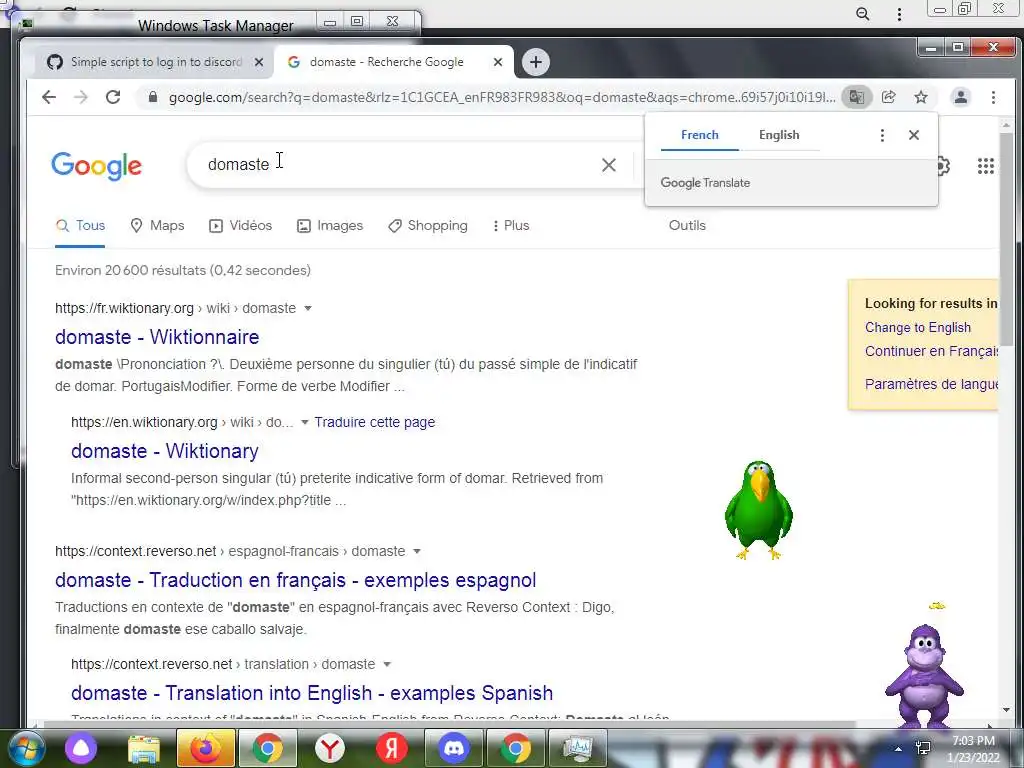Clear the search box with X

[x=609, y=165]
